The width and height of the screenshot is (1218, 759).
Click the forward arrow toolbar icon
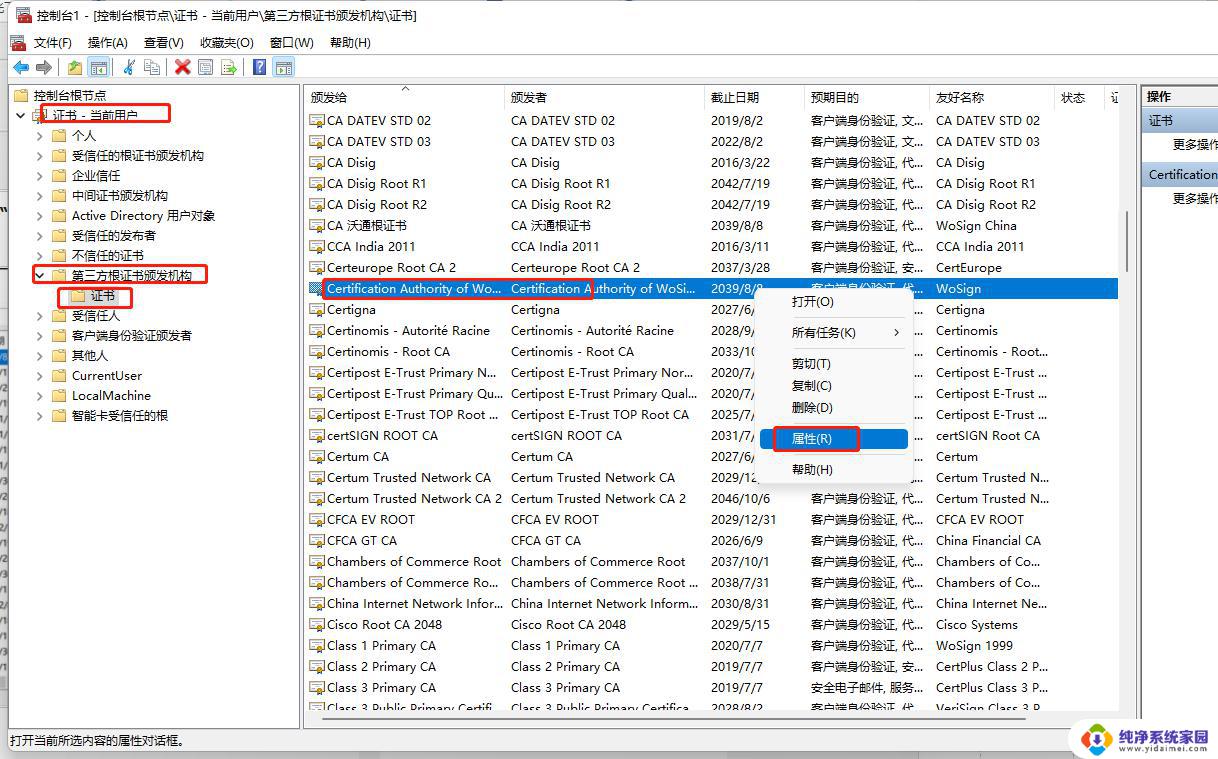pyautogui.click(x=44, y=67)
